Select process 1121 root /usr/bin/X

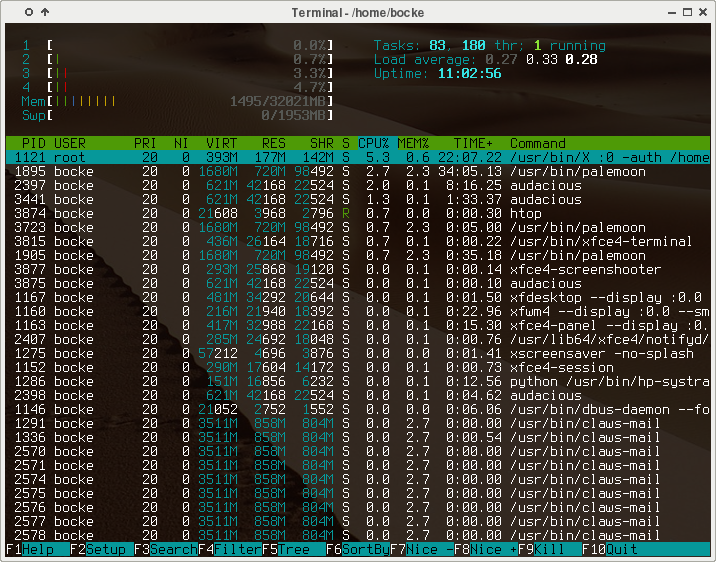pyautogui.click(x=358, y=158)
